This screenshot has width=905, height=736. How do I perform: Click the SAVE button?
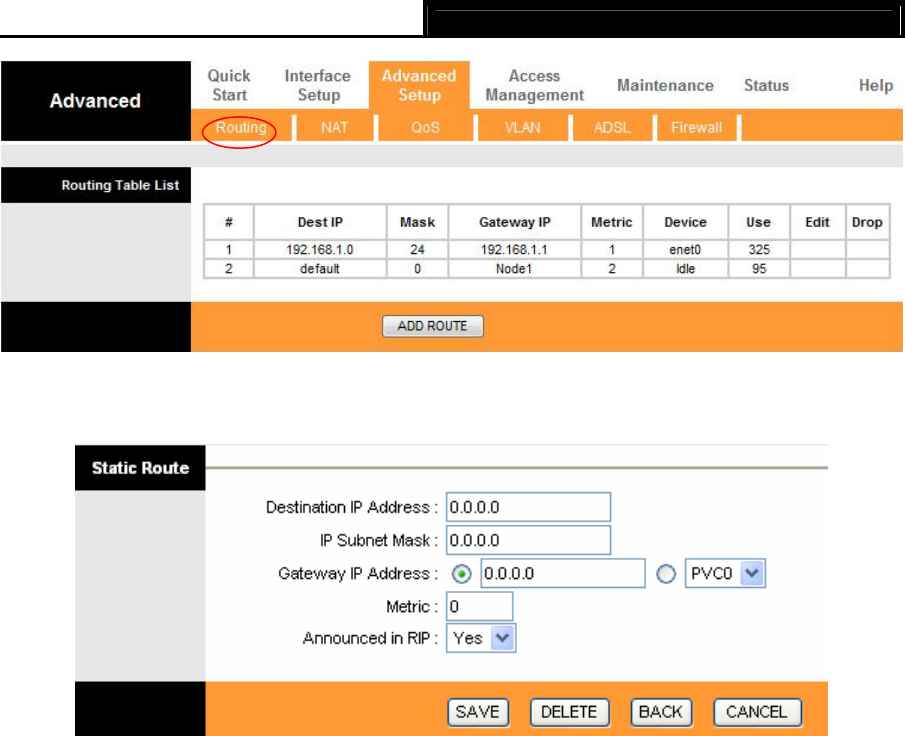478,712
